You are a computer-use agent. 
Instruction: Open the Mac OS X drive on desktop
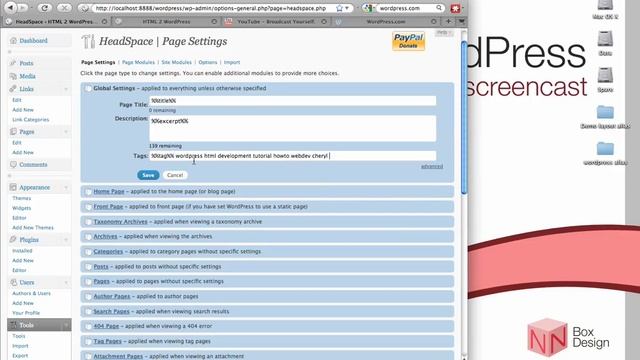pyautogui.click(x=605, y=6)
